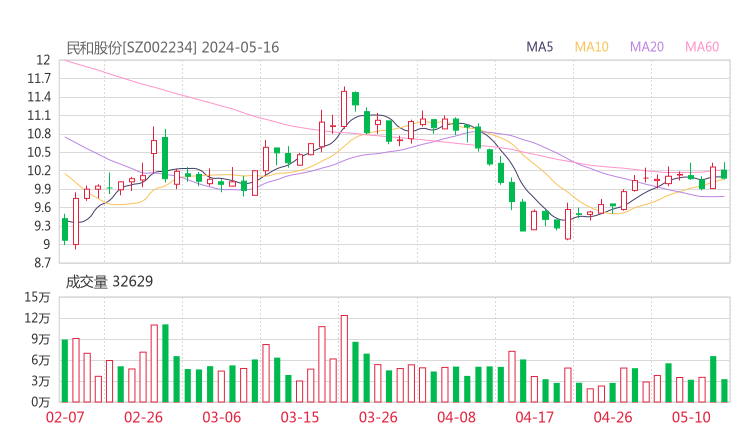The width and height of the screenshot is (740, 440).
Task: Click the 03-26 date axis label
Action: pyautogui.click(x=378, y=417)
